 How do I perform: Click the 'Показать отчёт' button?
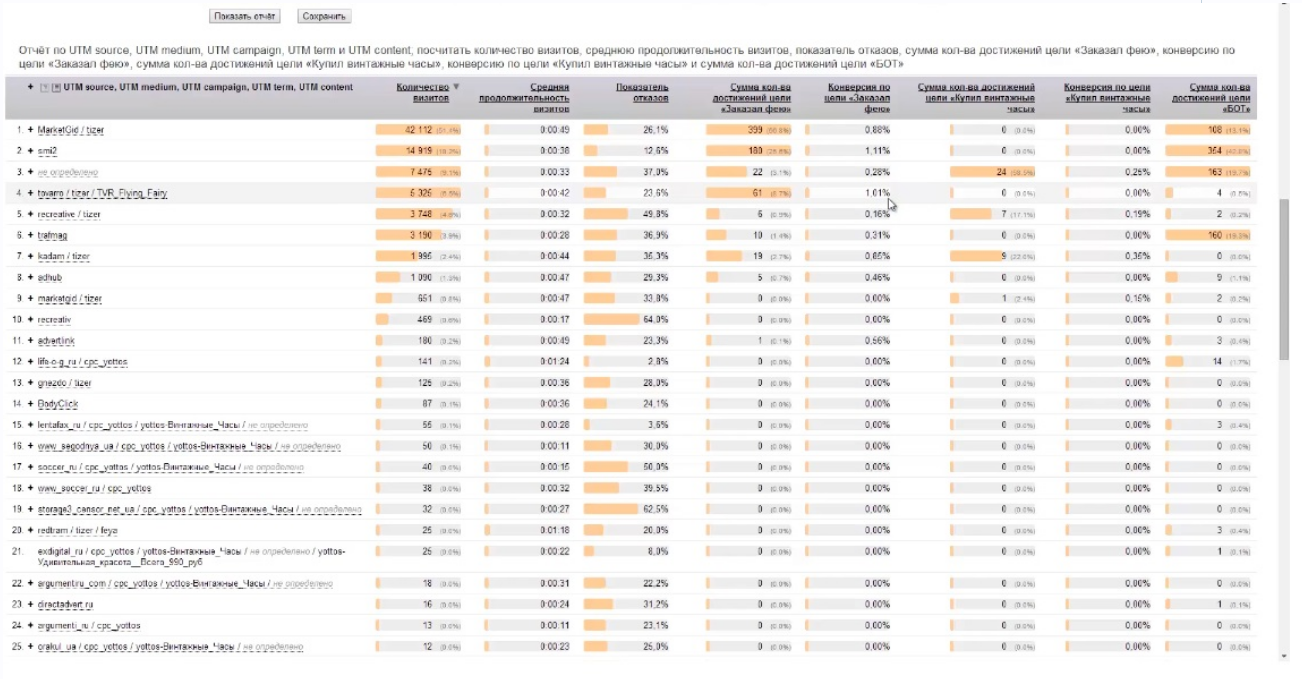pos(244,16)
